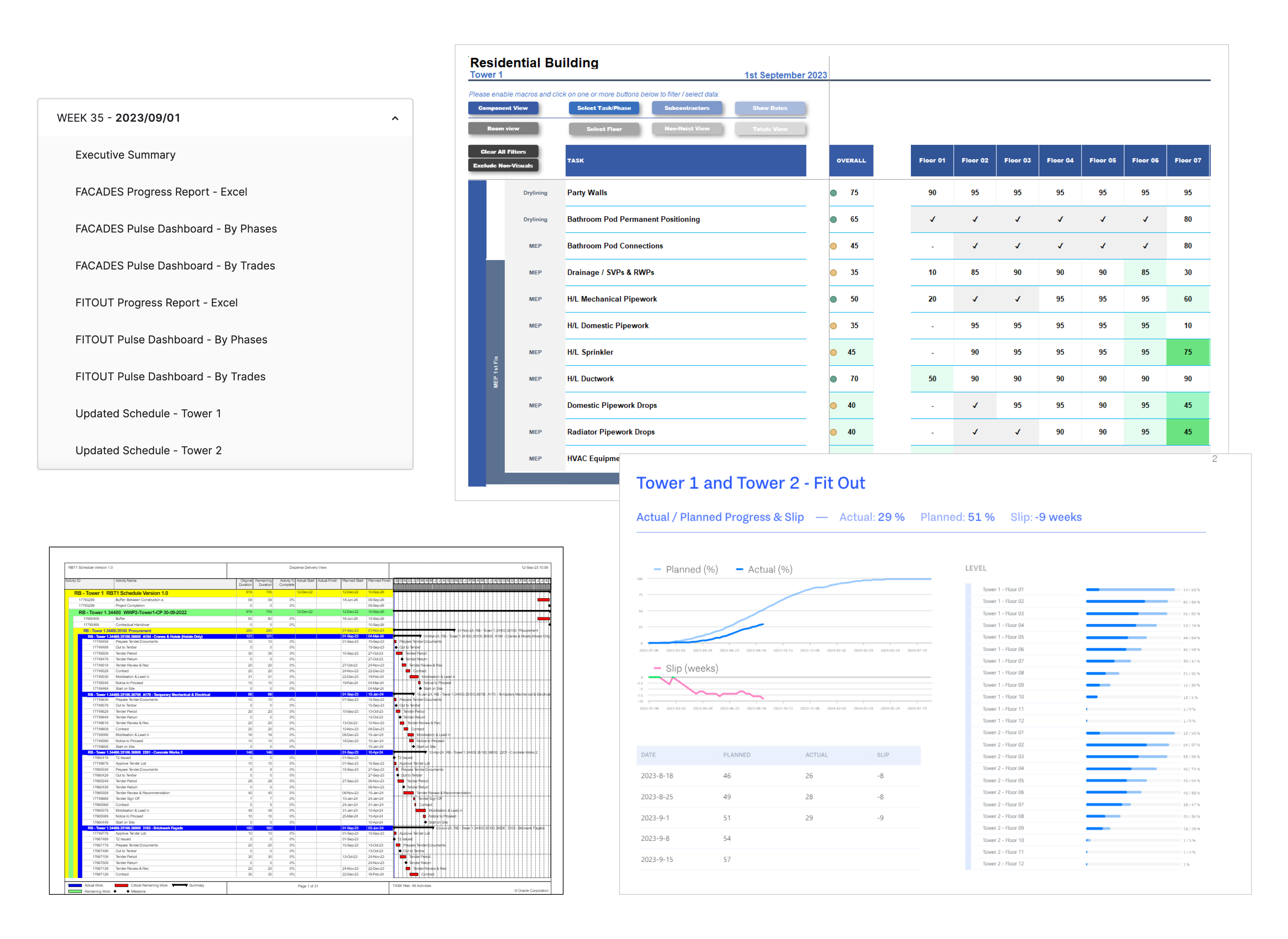
Task: Click green status dot for Party Walls
Action: 833,193
